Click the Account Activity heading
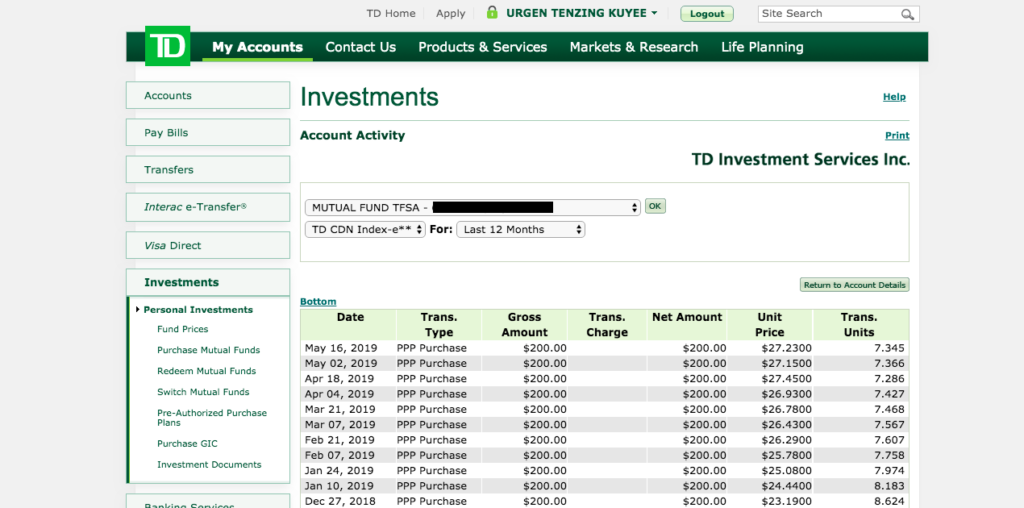 tap(353, 136)
